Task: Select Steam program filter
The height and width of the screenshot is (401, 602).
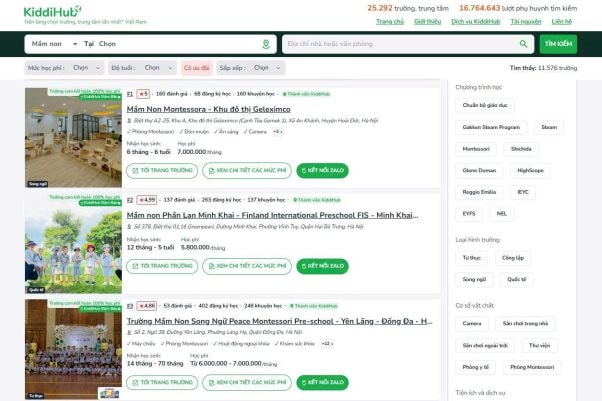Action: 549,127
